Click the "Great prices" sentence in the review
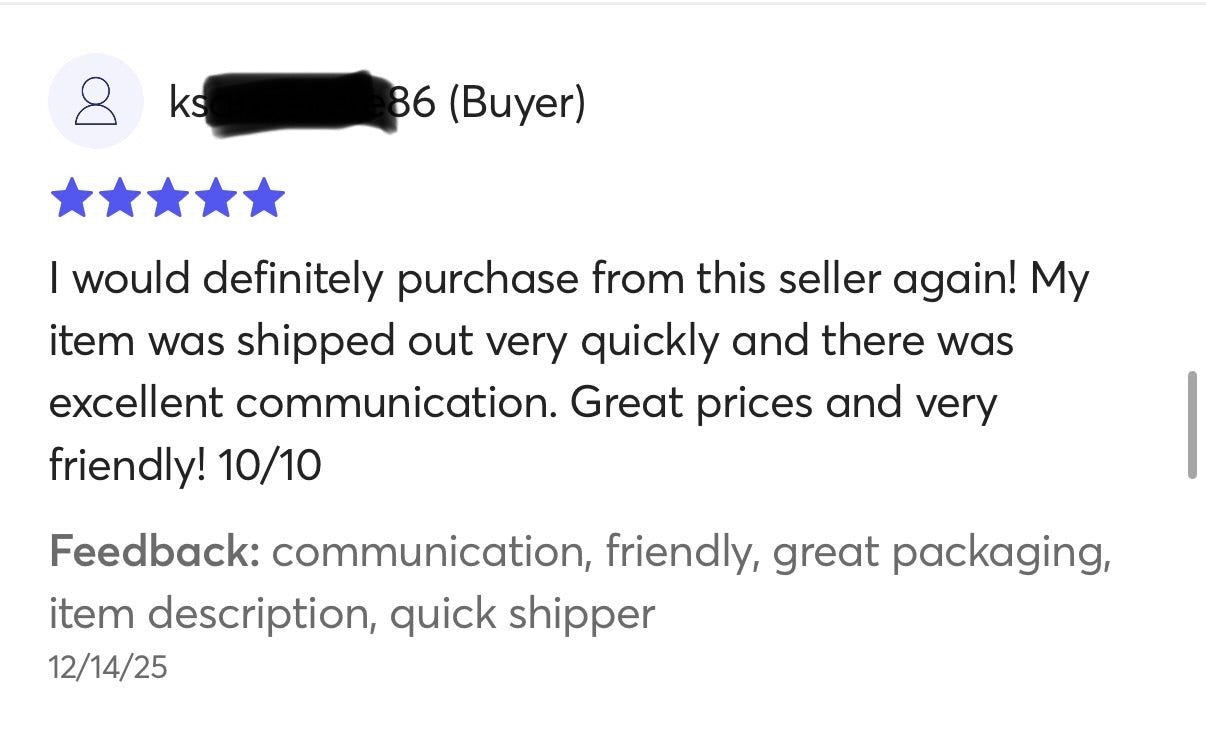The width and height of the screenshot is (1206, 732). pyautogui.click(x=784, y=403)
